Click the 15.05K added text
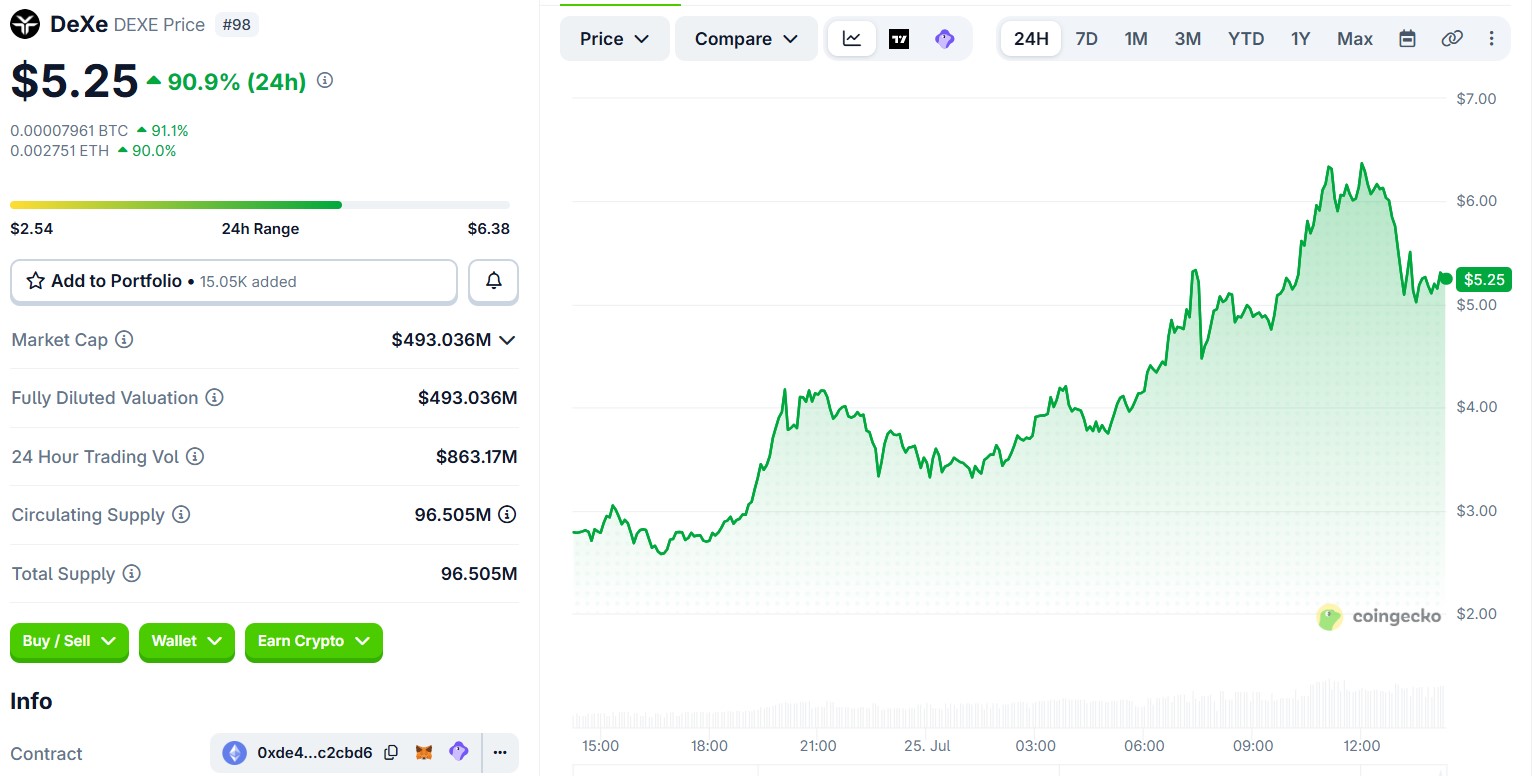The width and height of the screenshot is (1533, 776). 248,282
